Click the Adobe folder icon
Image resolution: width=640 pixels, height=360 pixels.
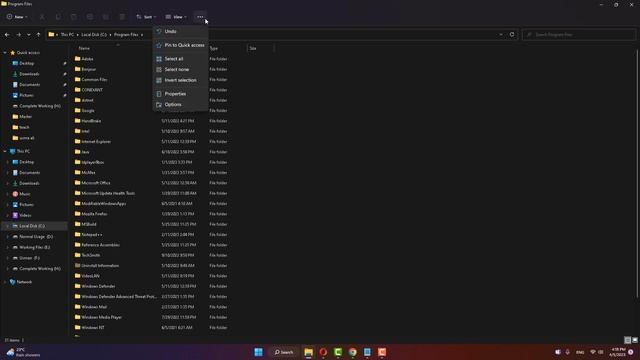[78, 59]
